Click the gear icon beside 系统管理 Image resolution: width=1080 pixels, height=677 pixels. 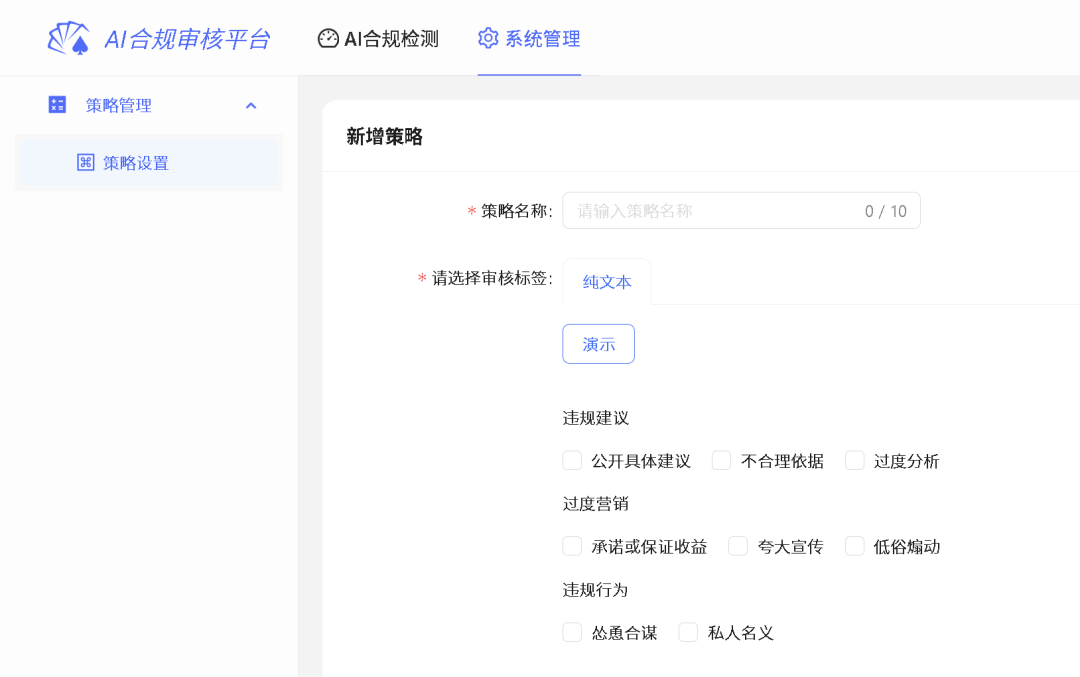pos(488,39)
